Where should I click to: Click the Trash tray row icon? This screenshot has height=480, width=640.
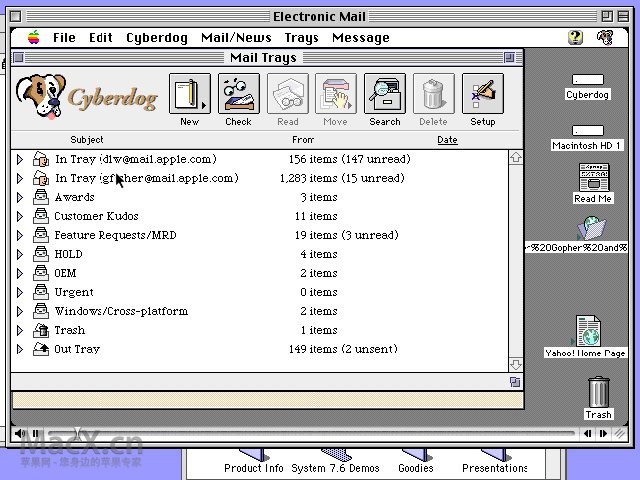(41, 330)
